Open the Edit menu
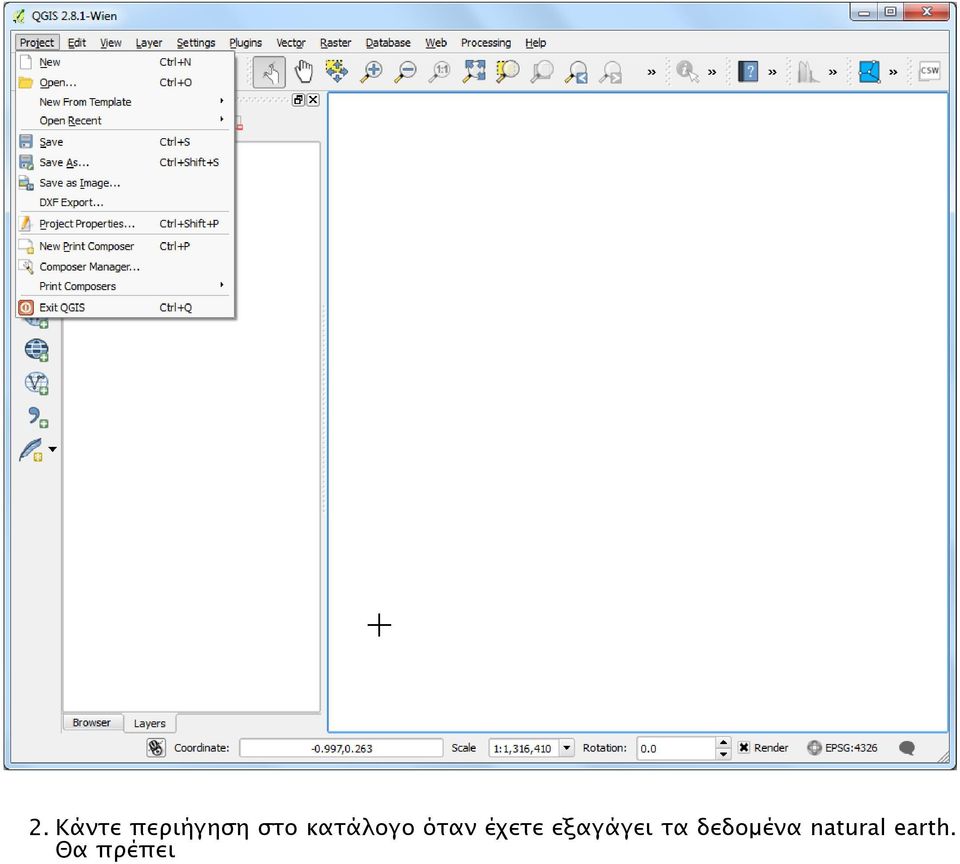 (x=77, y=43)
